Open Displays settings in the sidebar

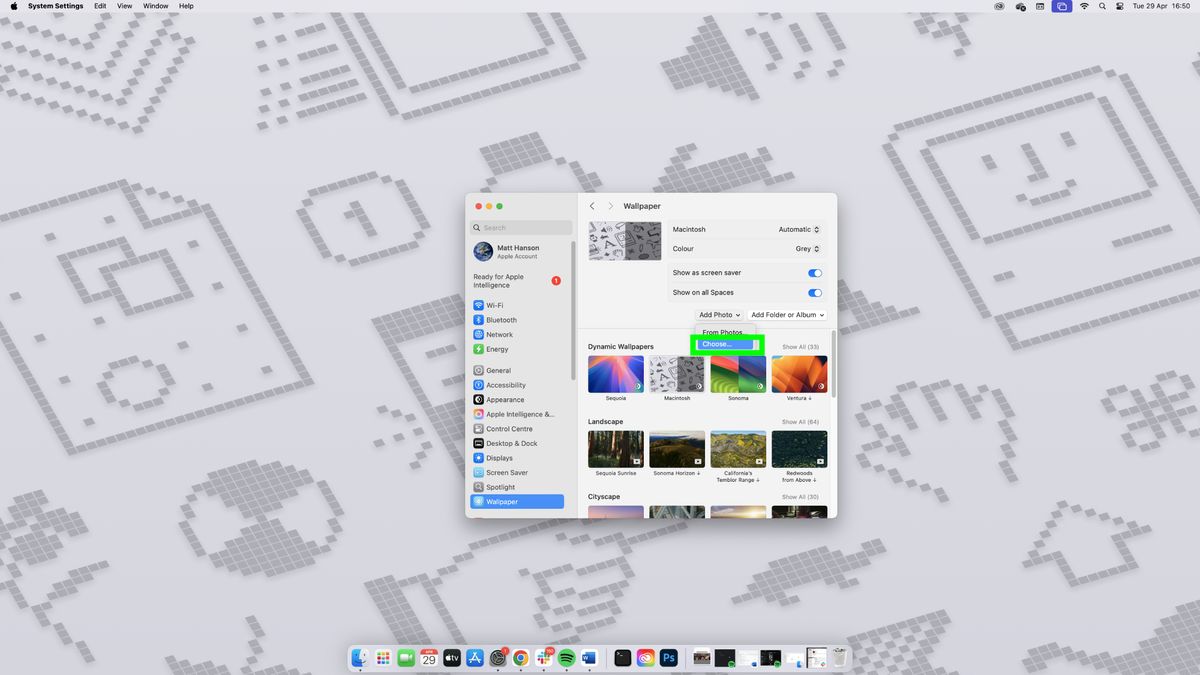point(499,457)
